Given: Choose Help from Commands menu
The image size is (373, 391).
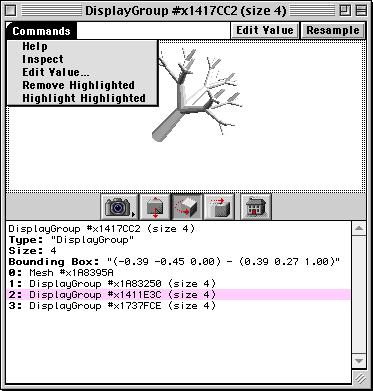Looking at the screenshot, I should click(x=35, y=46).
